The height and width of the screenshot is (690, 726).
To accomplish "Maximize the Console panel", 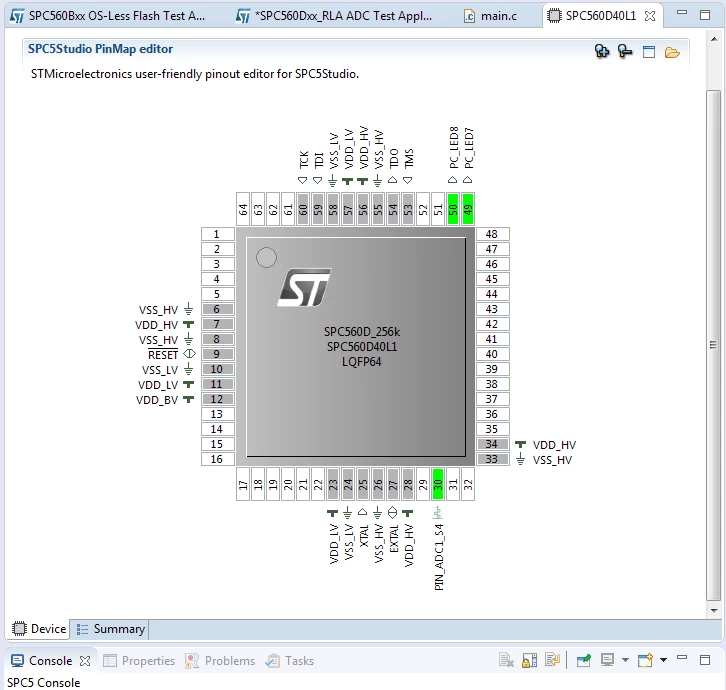I will 705,659.
